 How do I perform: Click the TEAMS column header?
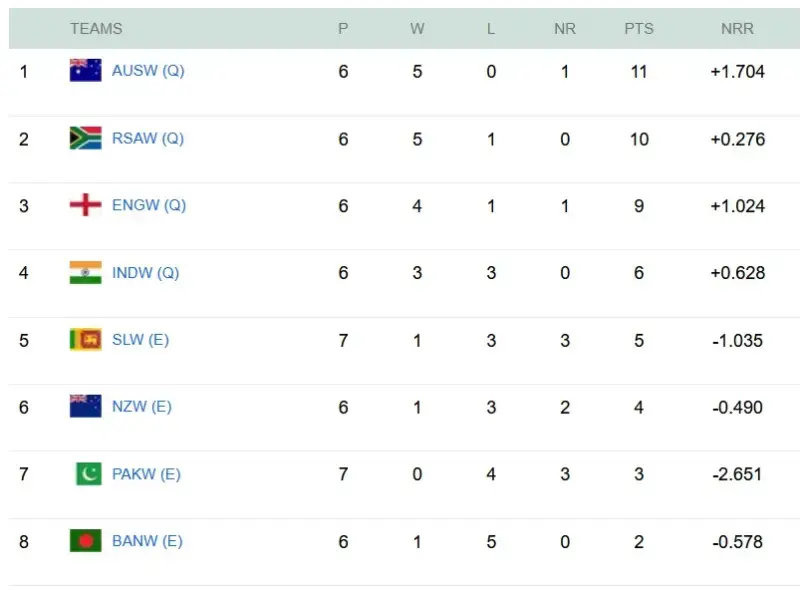click(96, 29)
